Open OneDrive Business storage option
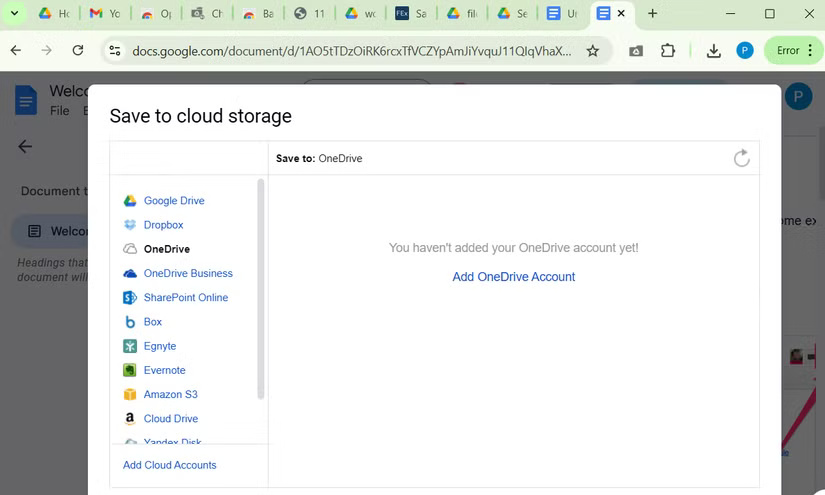Viewport: 825px width, 495px height. (x=188, y=273)
